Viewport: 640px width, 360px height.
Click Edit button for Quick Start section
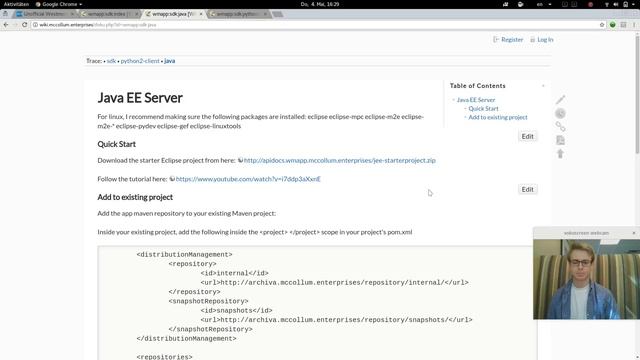pyautogui.click(x=527, y=136)
